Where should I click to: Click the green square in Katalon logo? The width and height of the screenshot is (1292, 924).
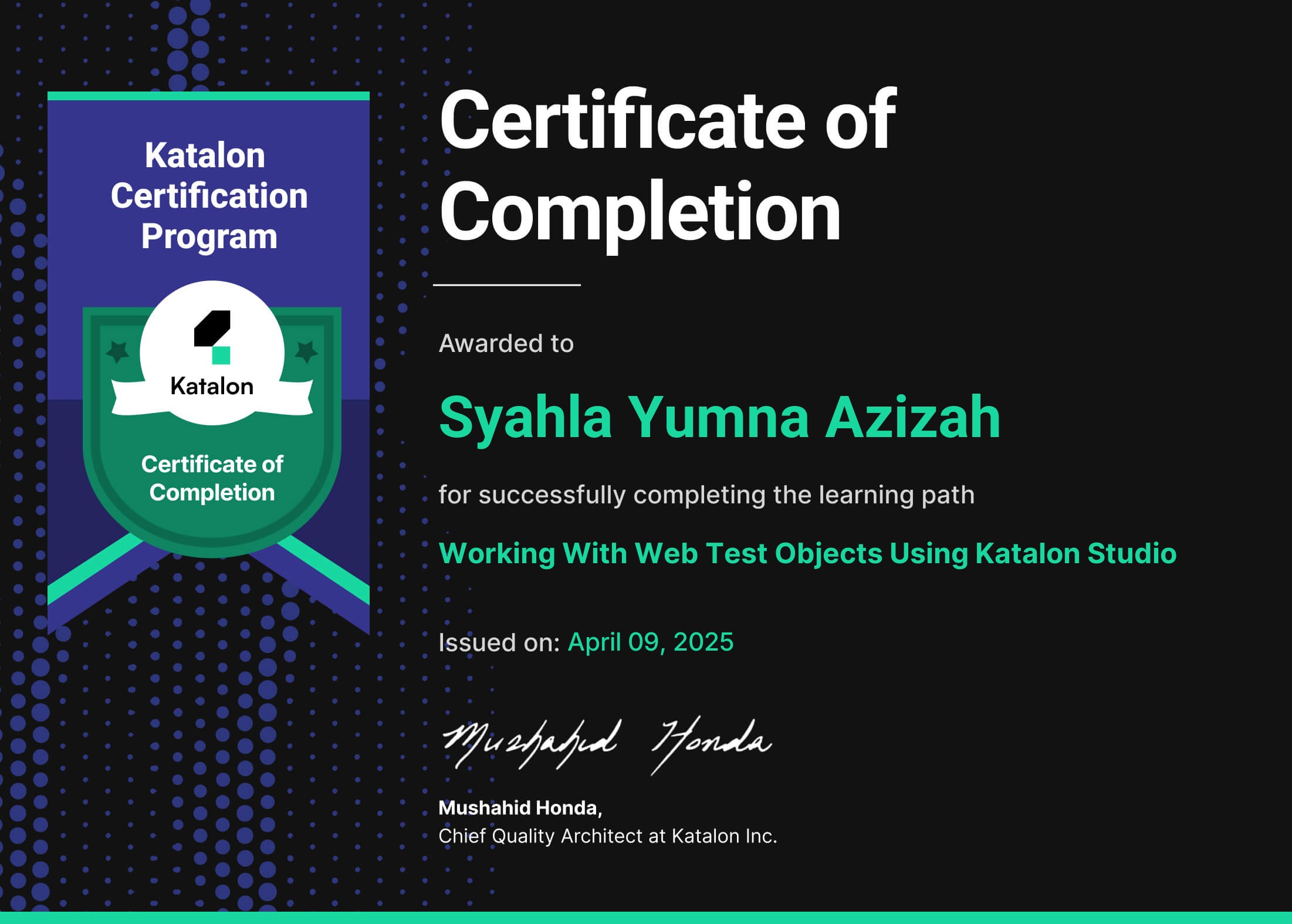click(x=221, y=356)
